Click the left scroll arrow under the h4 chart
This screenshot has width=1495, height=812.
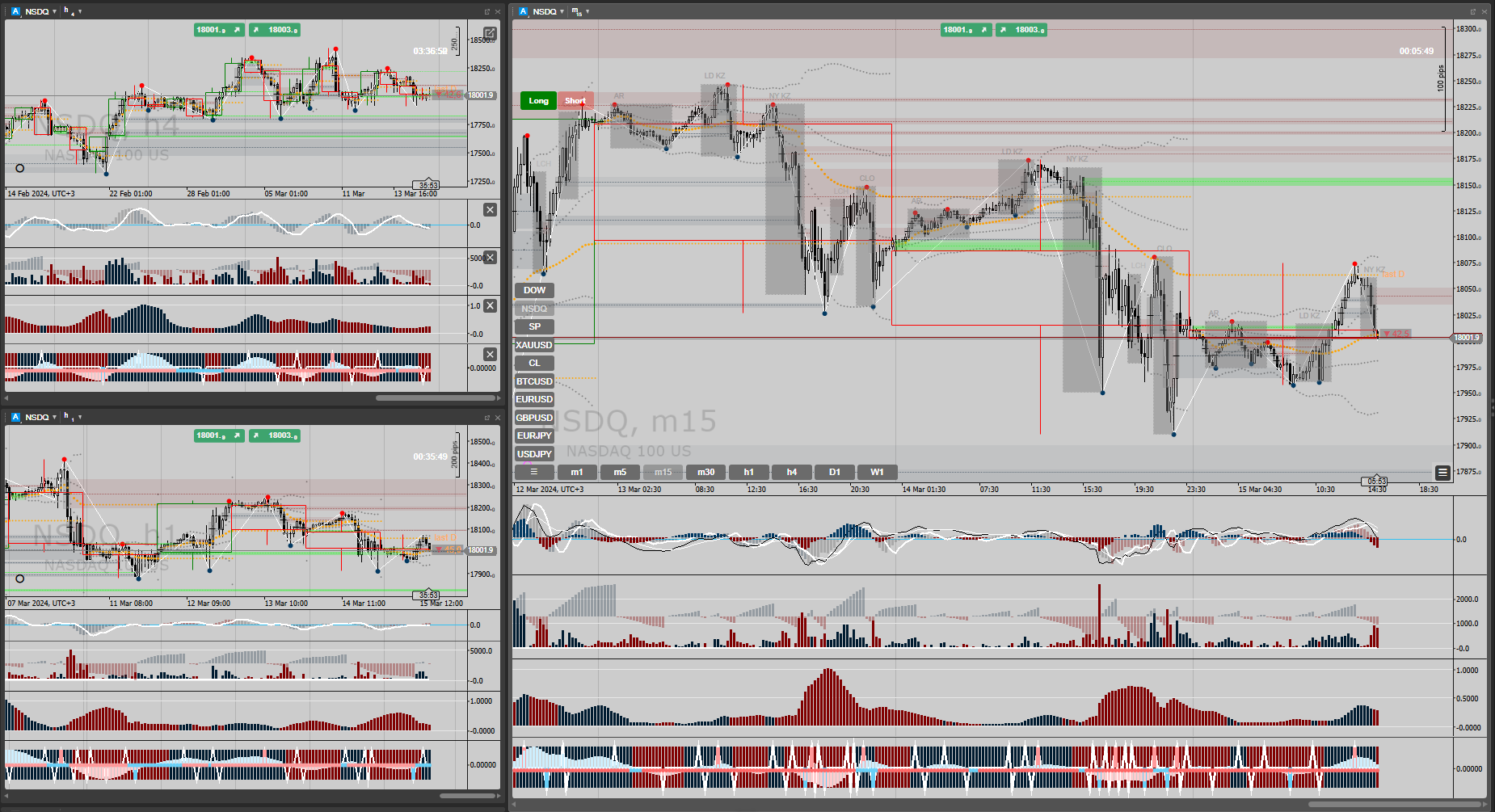pyautogui.click(x=7, y=398)
